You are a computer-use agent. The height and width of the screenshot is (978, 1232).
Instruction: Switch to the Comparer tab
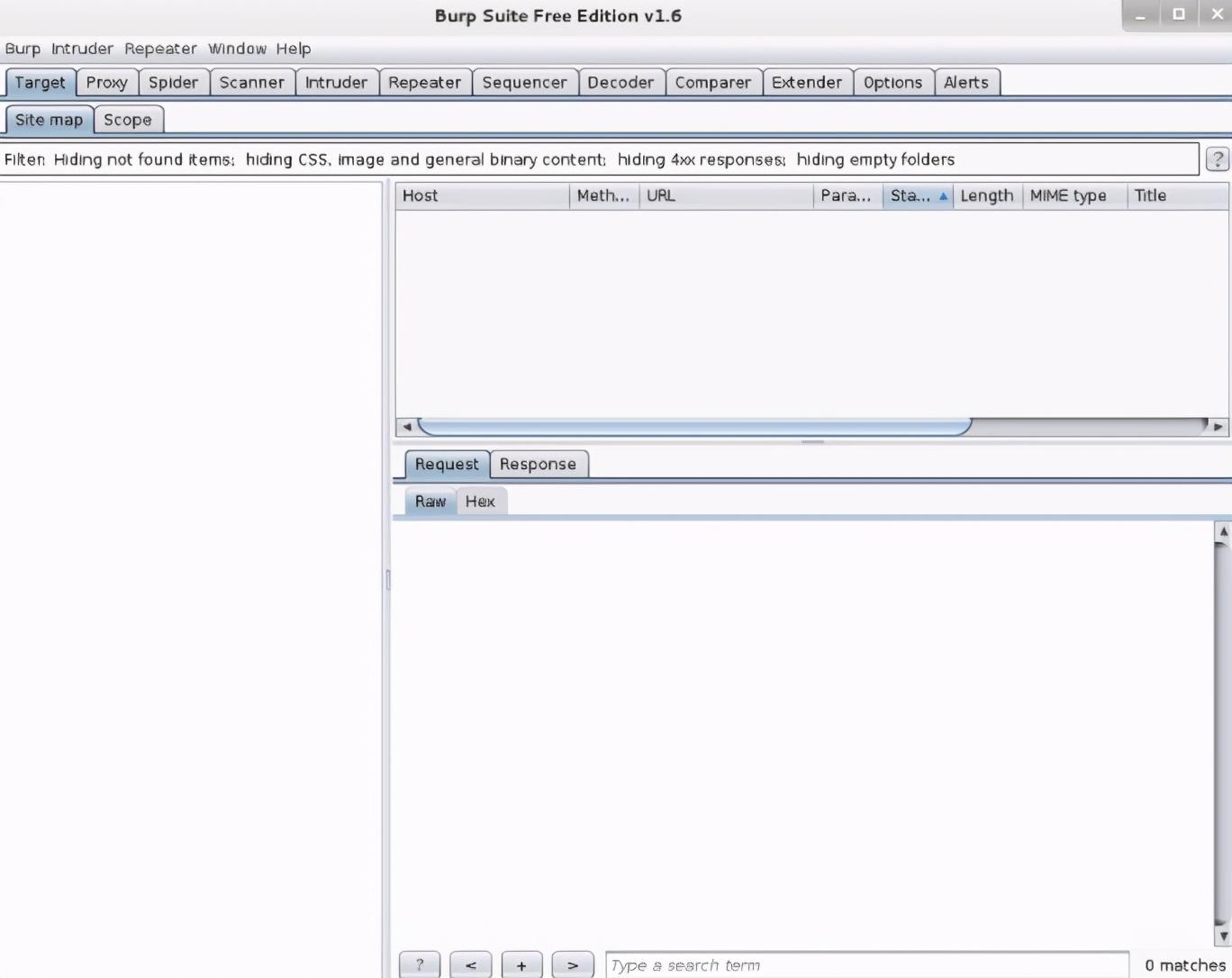point(713,83)
